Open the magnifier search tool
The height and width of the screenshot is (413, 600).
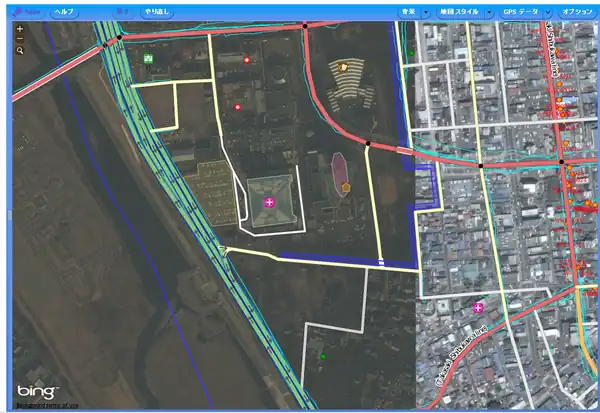click(20, 49)
